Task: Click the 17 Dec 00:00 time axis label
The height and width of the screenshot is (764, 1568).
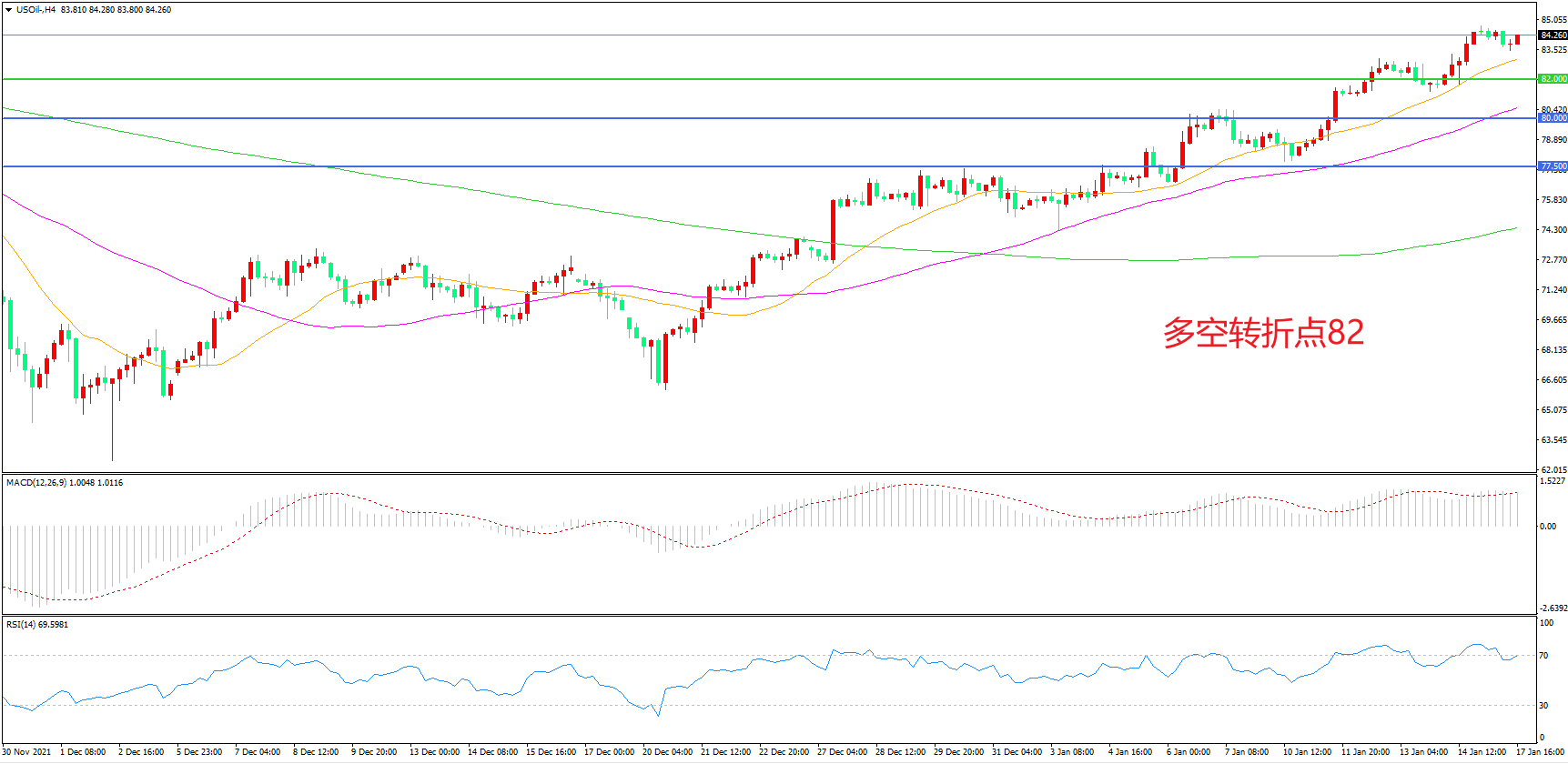Action: pos(609,752)
